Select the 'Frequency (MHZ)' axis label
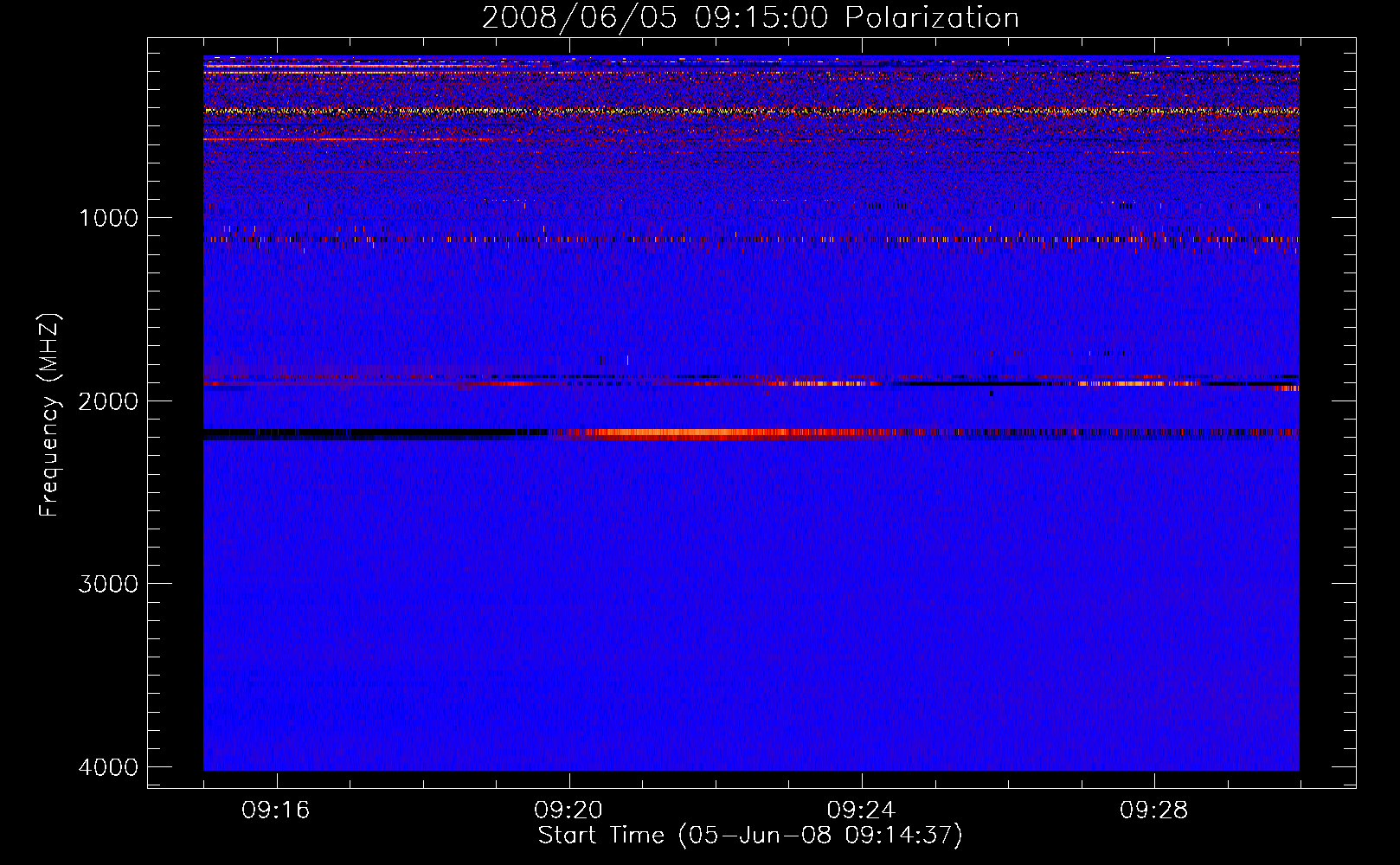 coord(49,415)
